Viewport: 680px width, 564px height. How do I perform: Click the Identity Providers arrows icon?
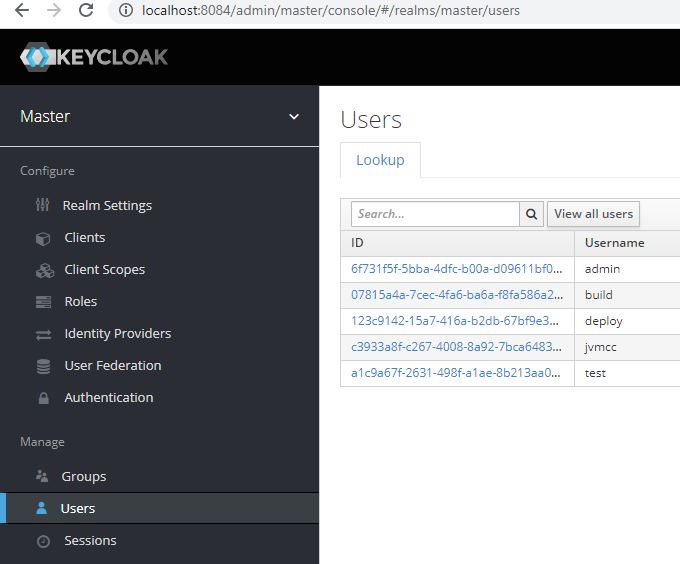pos(43,334)
